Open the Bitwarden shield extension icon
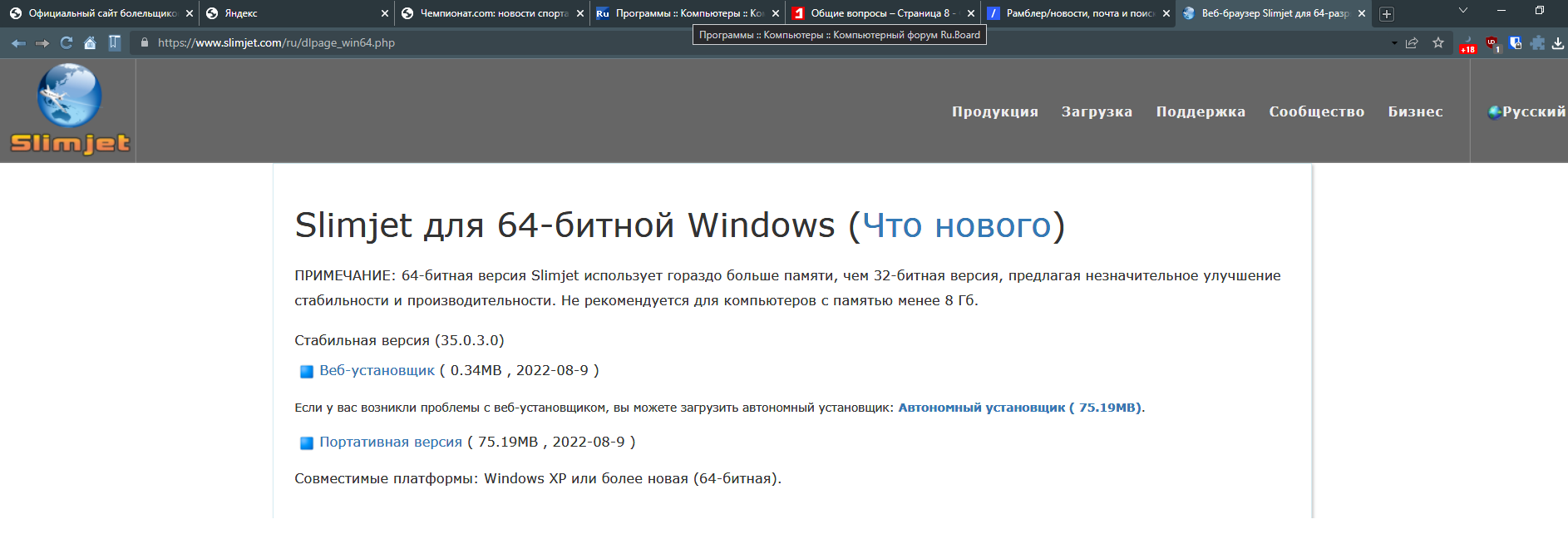Screen dimensions: 1568x539 pos(1516,43)
